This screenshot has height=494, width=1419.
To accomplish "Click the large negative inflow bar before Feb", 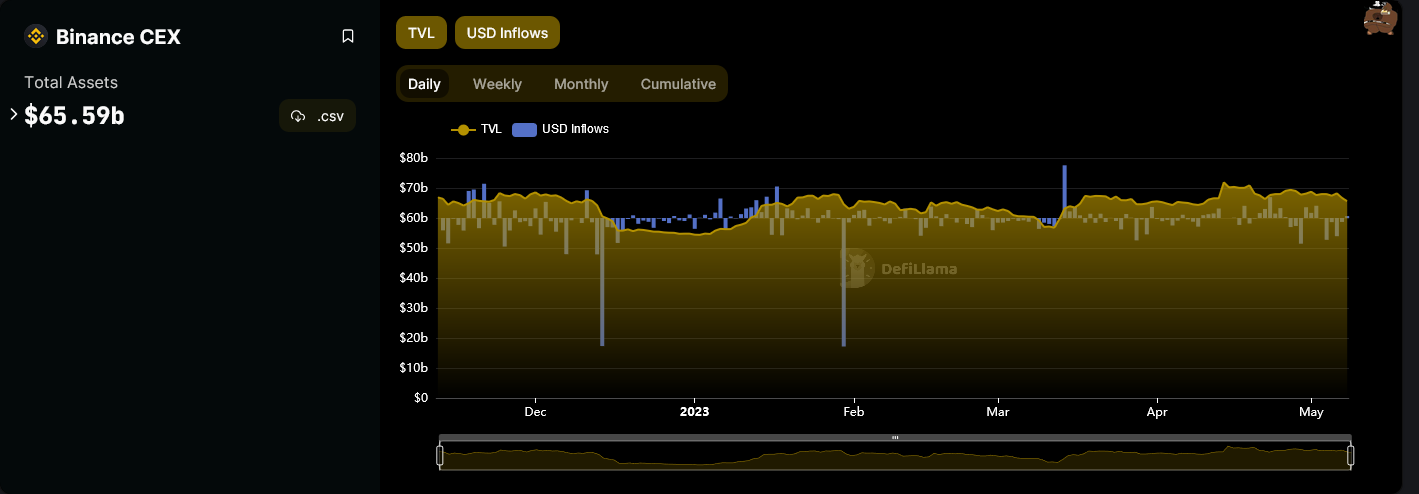I will 844,282.
